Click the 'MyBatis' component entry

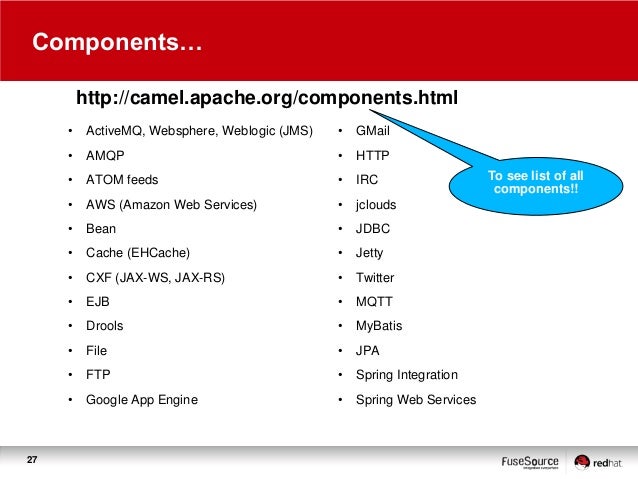(379, 326)
